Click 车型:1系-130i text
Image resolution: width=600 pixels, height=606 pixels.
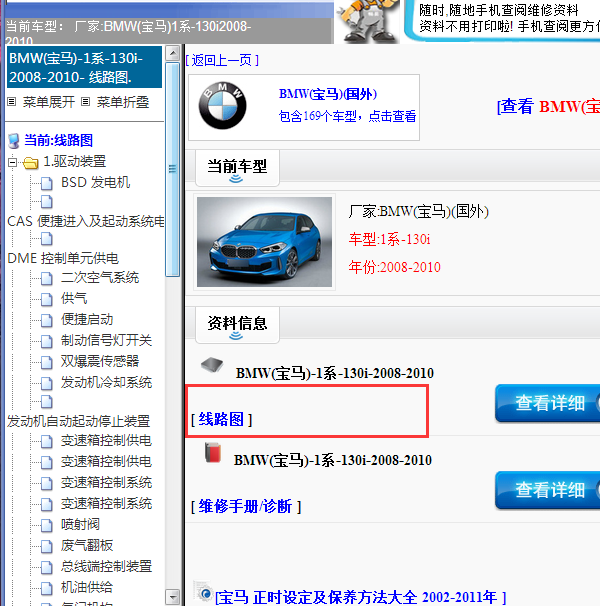pyautogui.click(x=389, y=239)
